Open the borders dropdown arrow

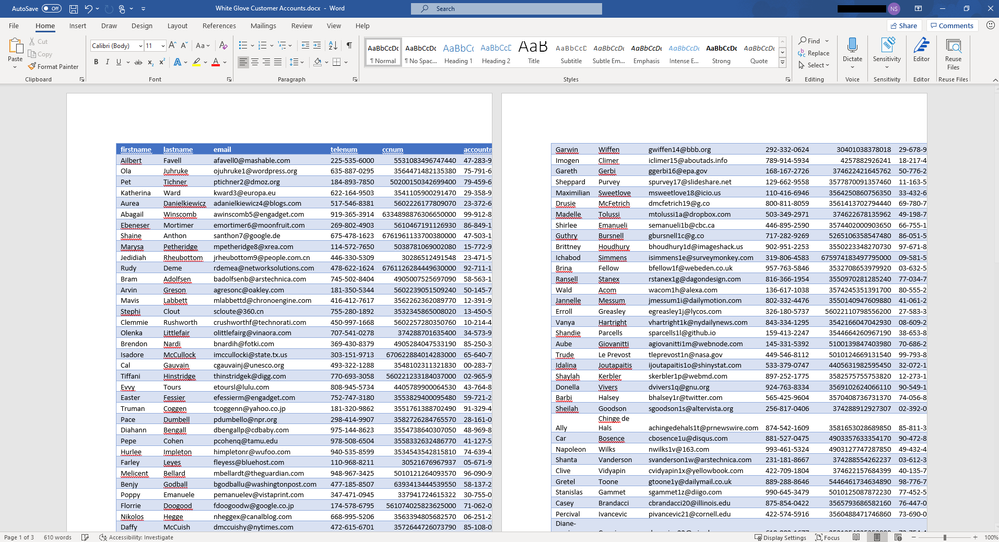346,62
